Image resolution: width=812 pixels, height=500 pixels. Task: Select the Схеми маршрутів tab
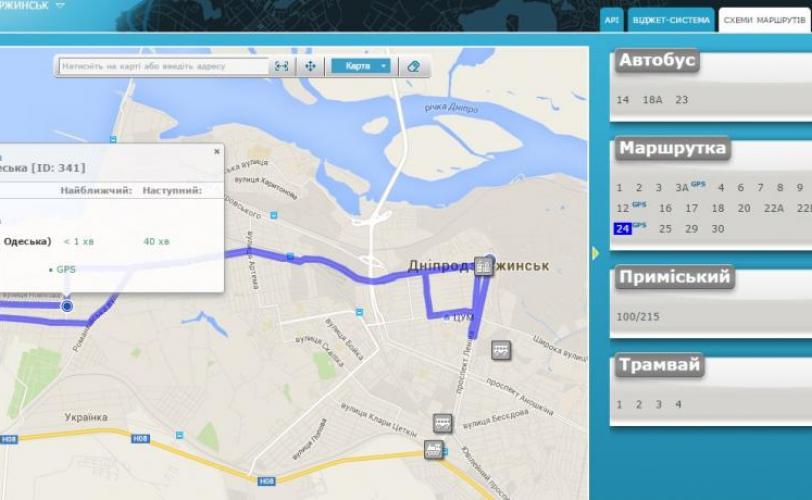pyautogui.click(x=764, y=20)
